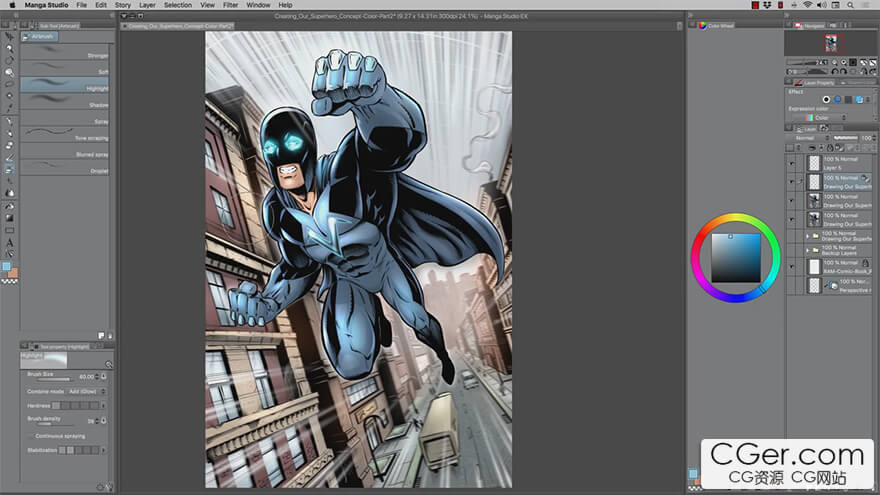The height and width of the screenshot is (495, 880).
Task: Click the Brush density value stepper
Action: coord(97,421)
